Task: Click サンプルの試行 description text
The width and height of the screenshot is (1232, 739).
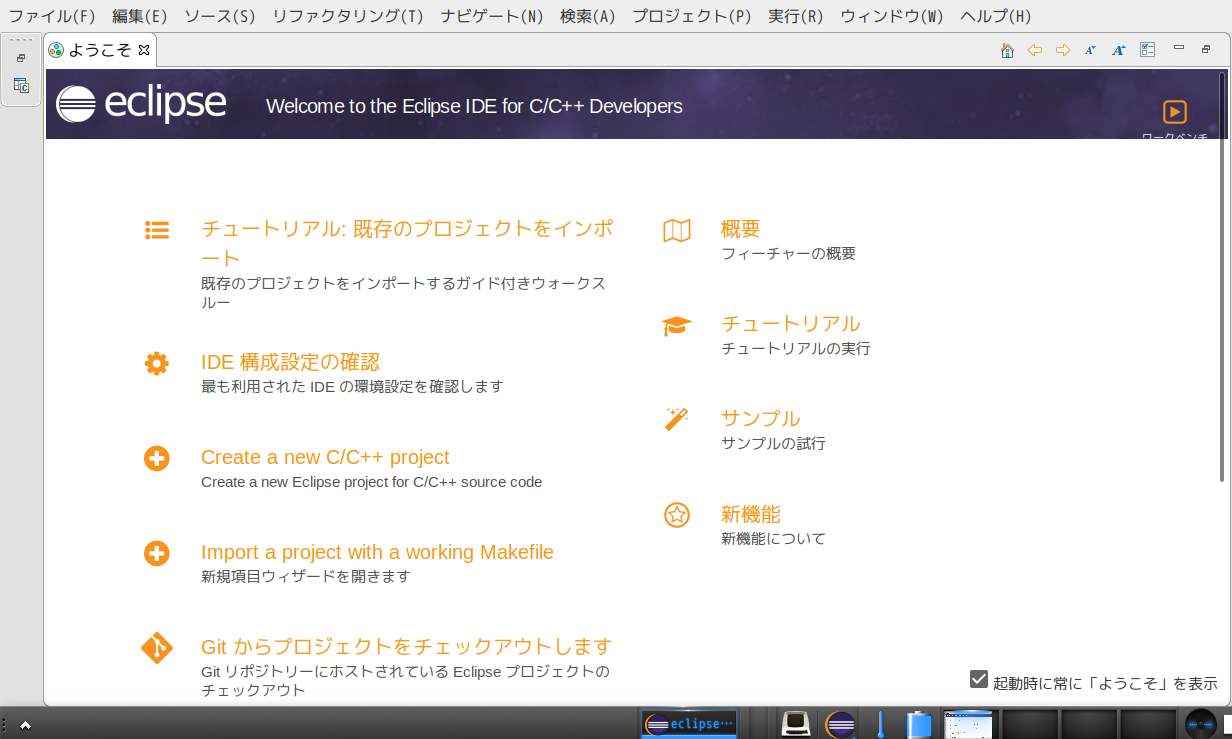Action: tap(773, 444)
